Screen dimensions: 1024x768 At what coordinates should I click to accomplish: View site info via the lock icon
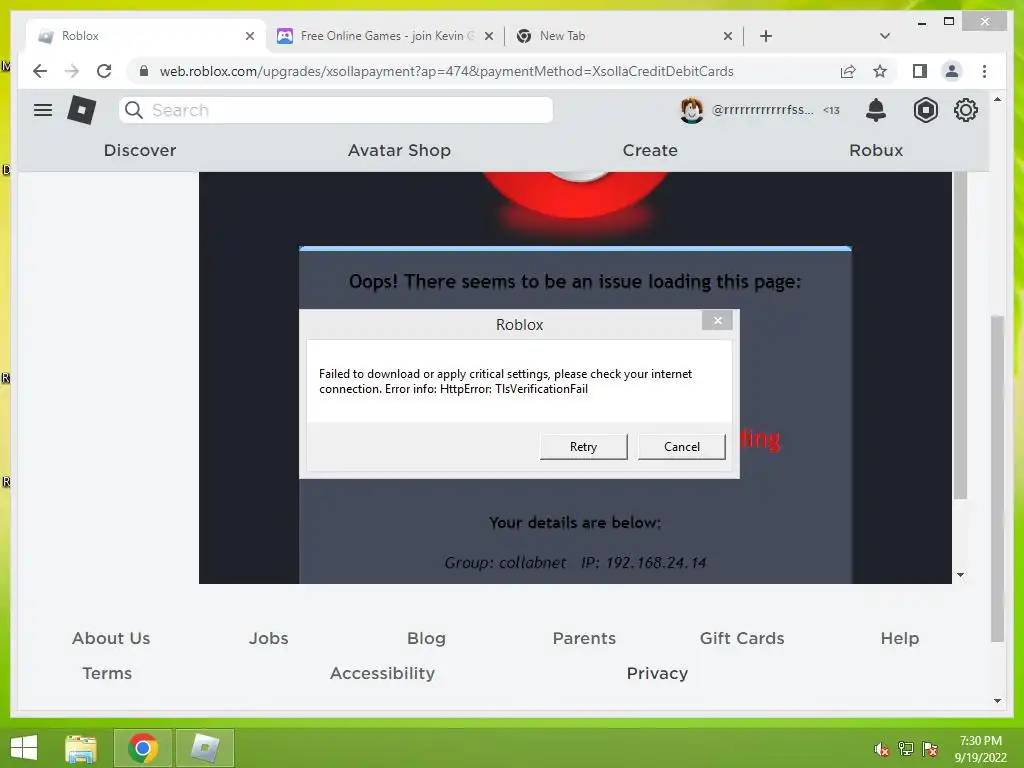[144, 71]
